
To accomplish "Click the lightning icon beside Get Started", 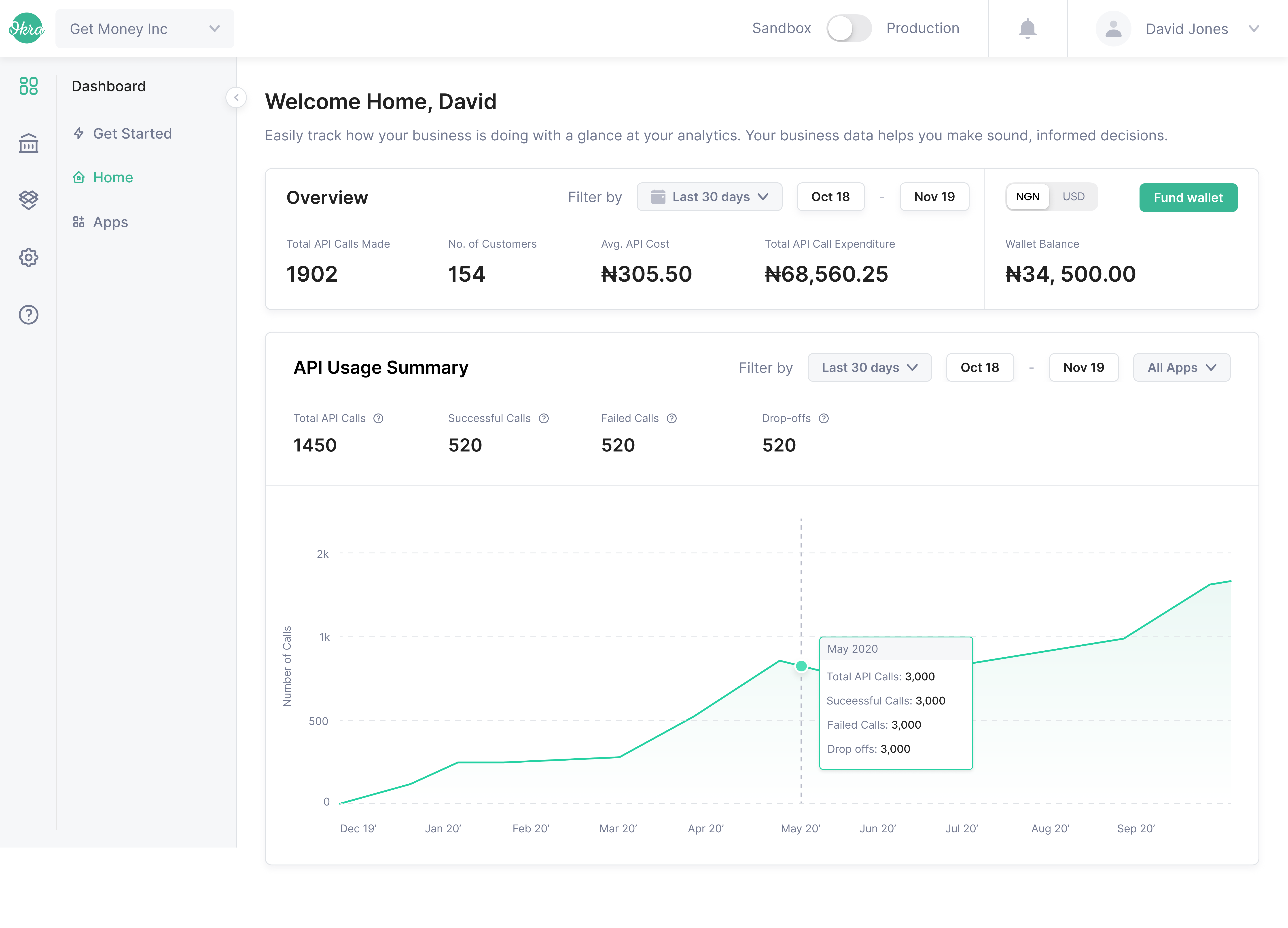I will coord(79,133).
